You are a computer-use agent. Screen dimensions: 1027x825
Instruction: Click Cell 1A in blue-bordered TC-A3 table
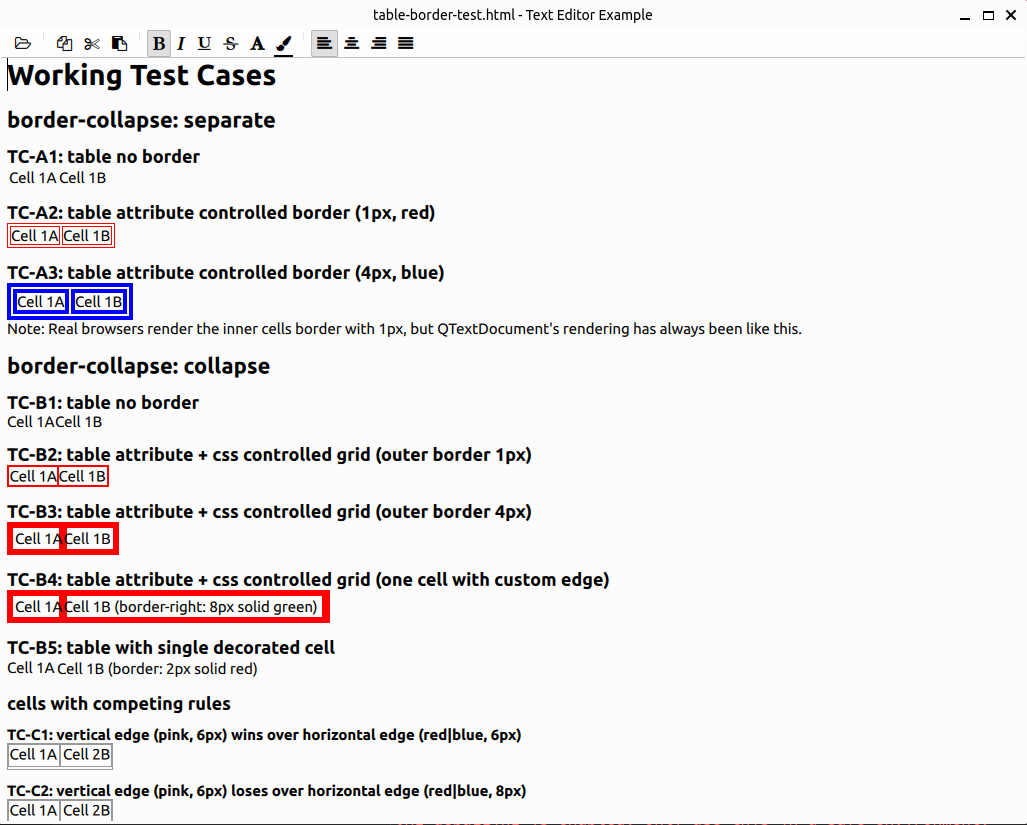(x=41, y=302)
